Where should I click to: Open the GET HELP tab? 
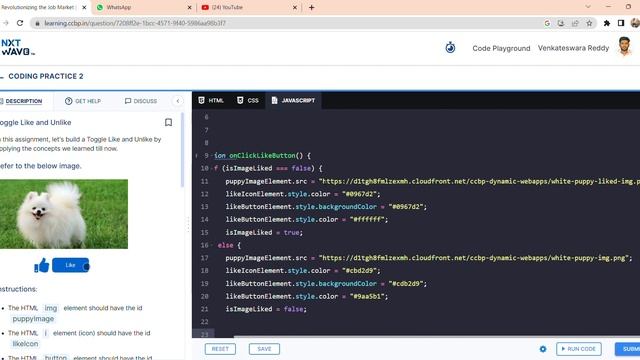click(x=83, y=101)
